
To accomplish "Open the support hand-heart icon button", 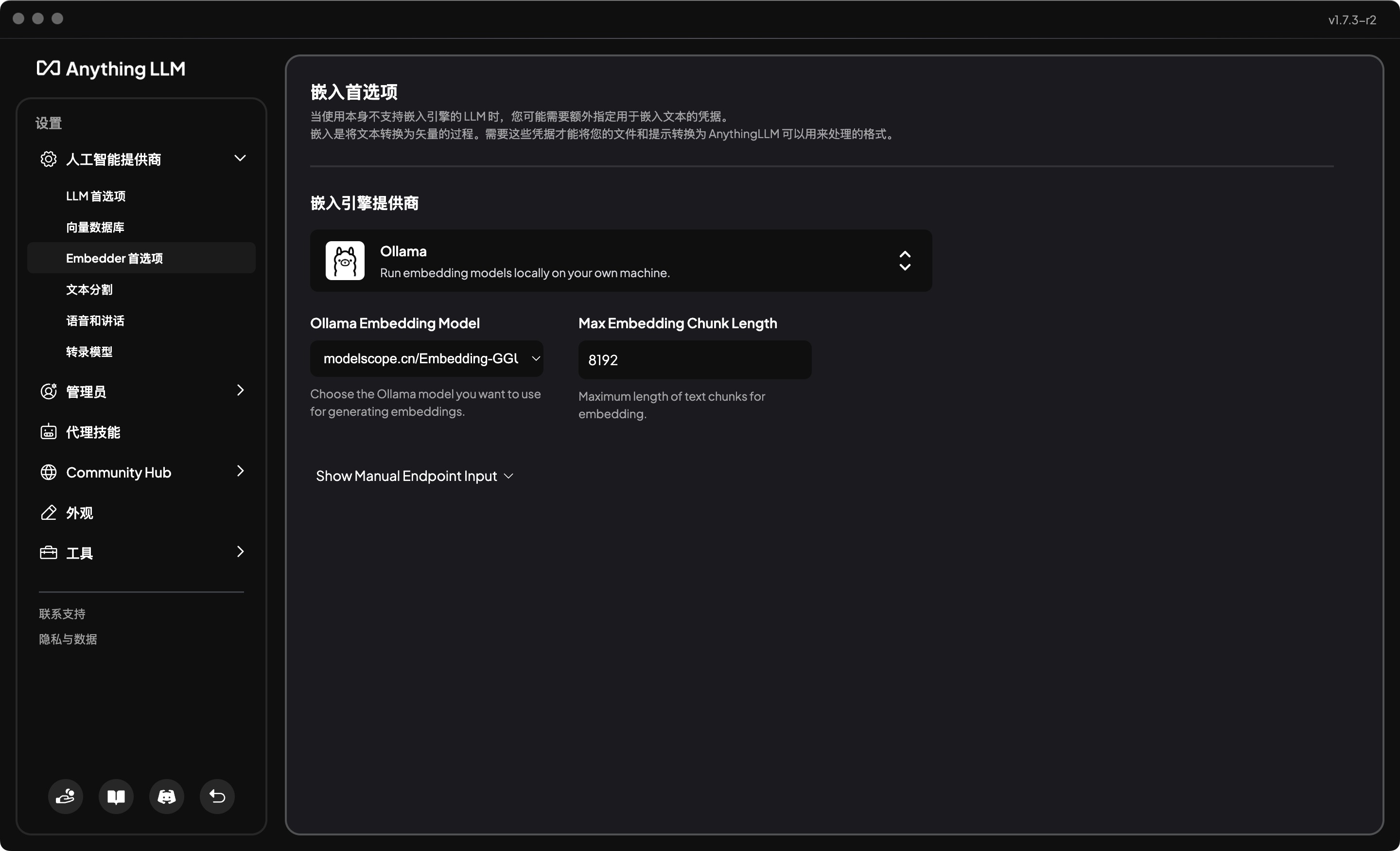I will coord(65,796).
